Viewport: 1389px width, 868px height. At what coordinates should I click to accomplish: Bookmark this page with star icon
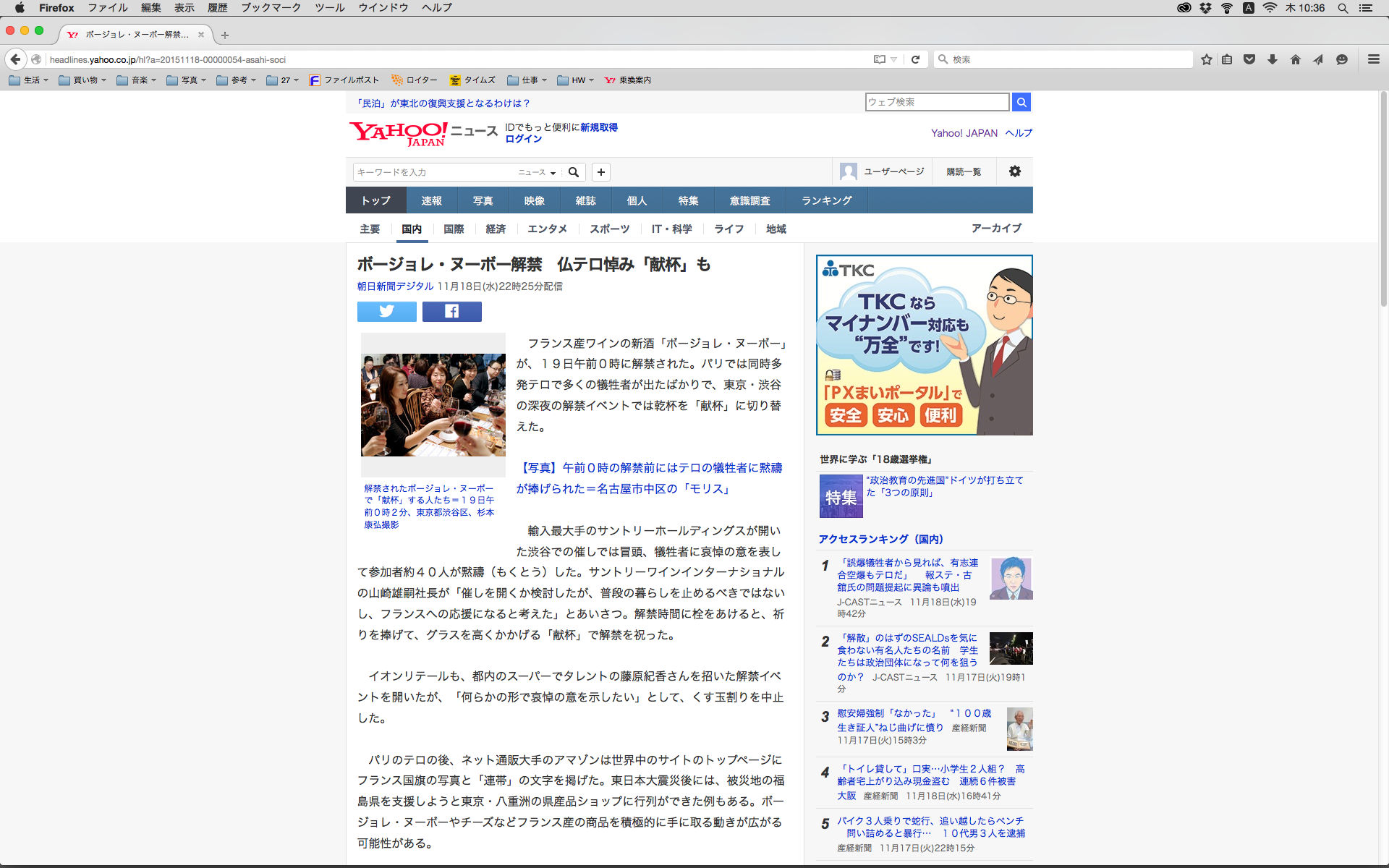(x=1206, y=59)
